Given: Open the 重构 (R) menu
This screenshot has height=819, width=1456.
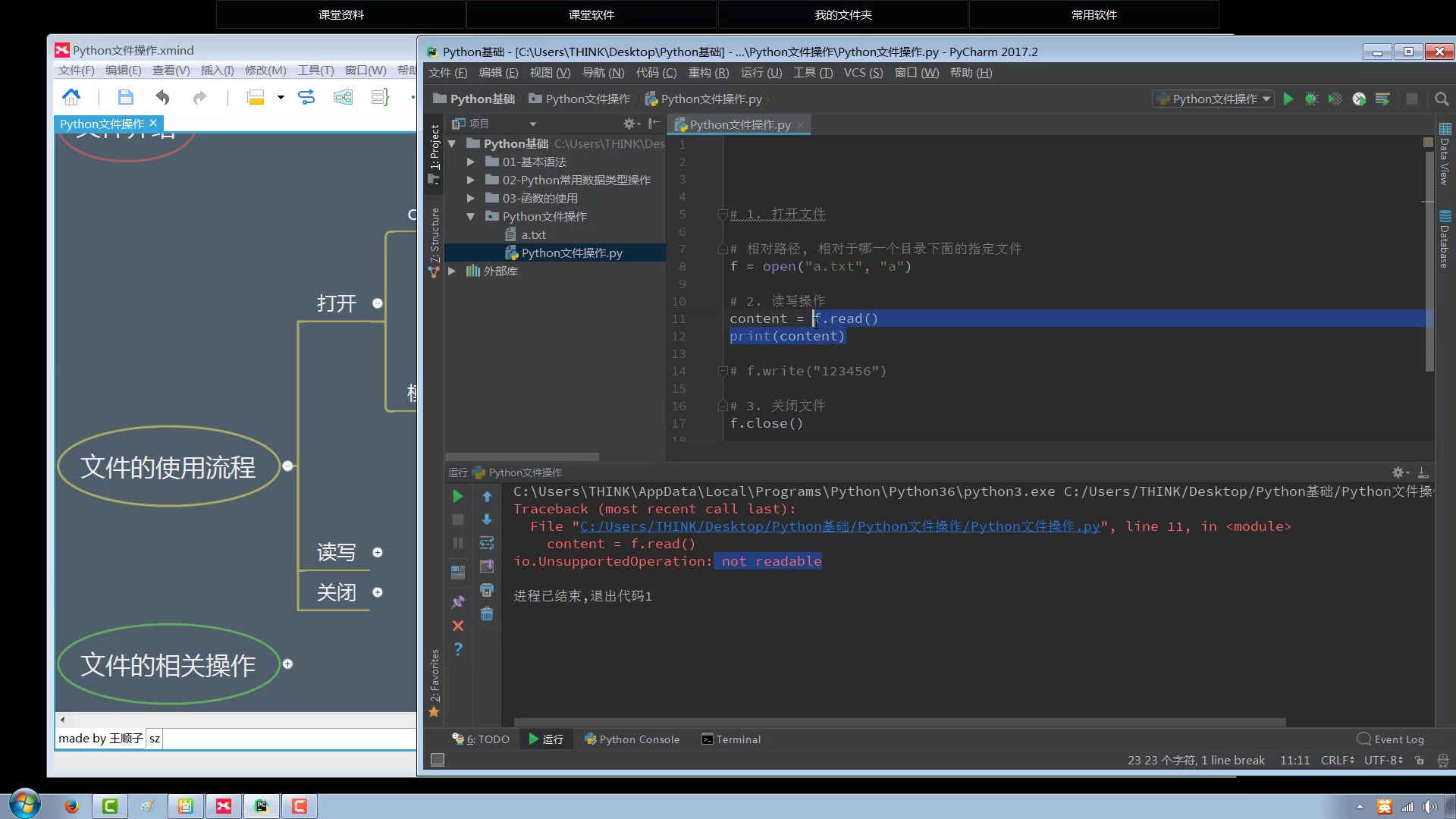Looking at the screenshot, I should click(708, 73).
